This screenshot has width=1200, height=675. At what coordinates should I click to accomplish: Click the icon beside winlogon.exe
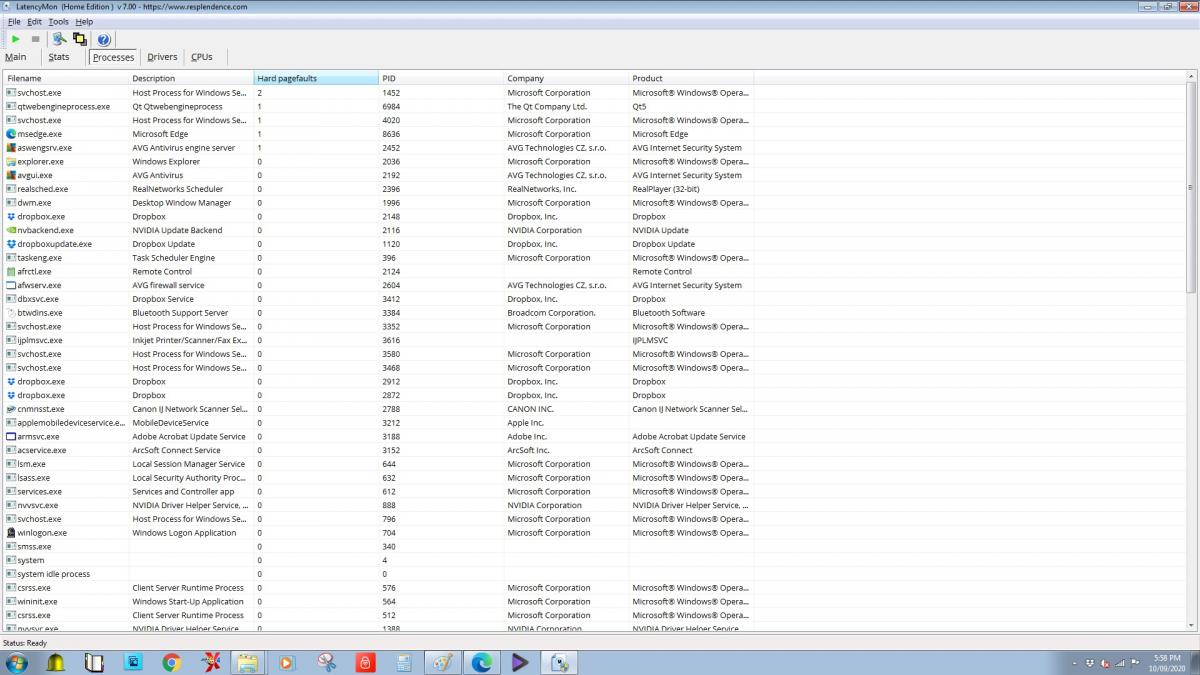coord(11,533)
